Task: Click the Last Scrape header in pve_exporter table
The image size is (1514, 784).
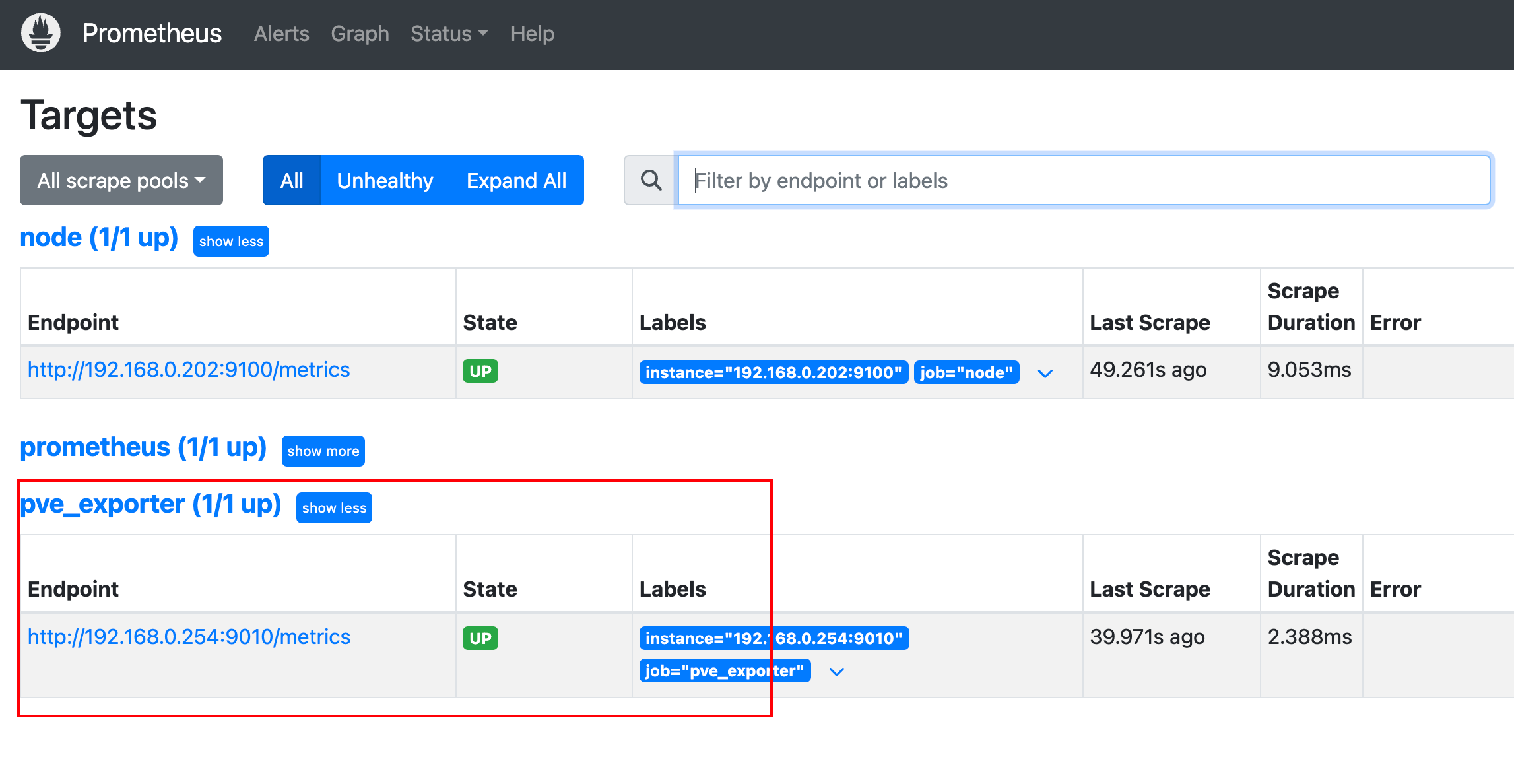Action: coord(1150,589)
